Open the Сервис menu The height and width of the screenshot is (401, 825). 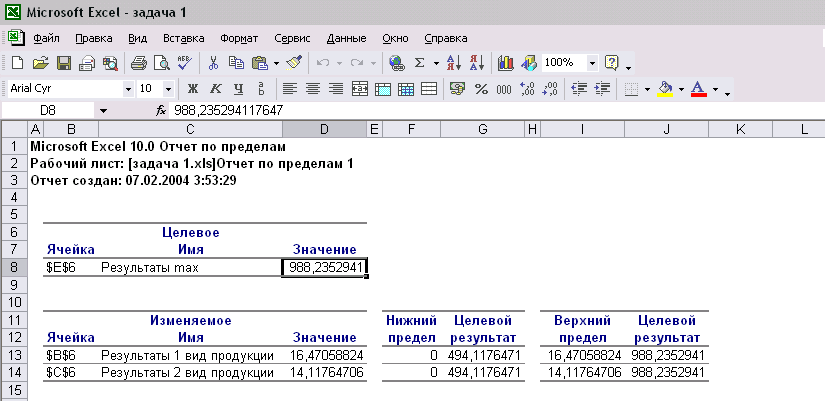292,38
